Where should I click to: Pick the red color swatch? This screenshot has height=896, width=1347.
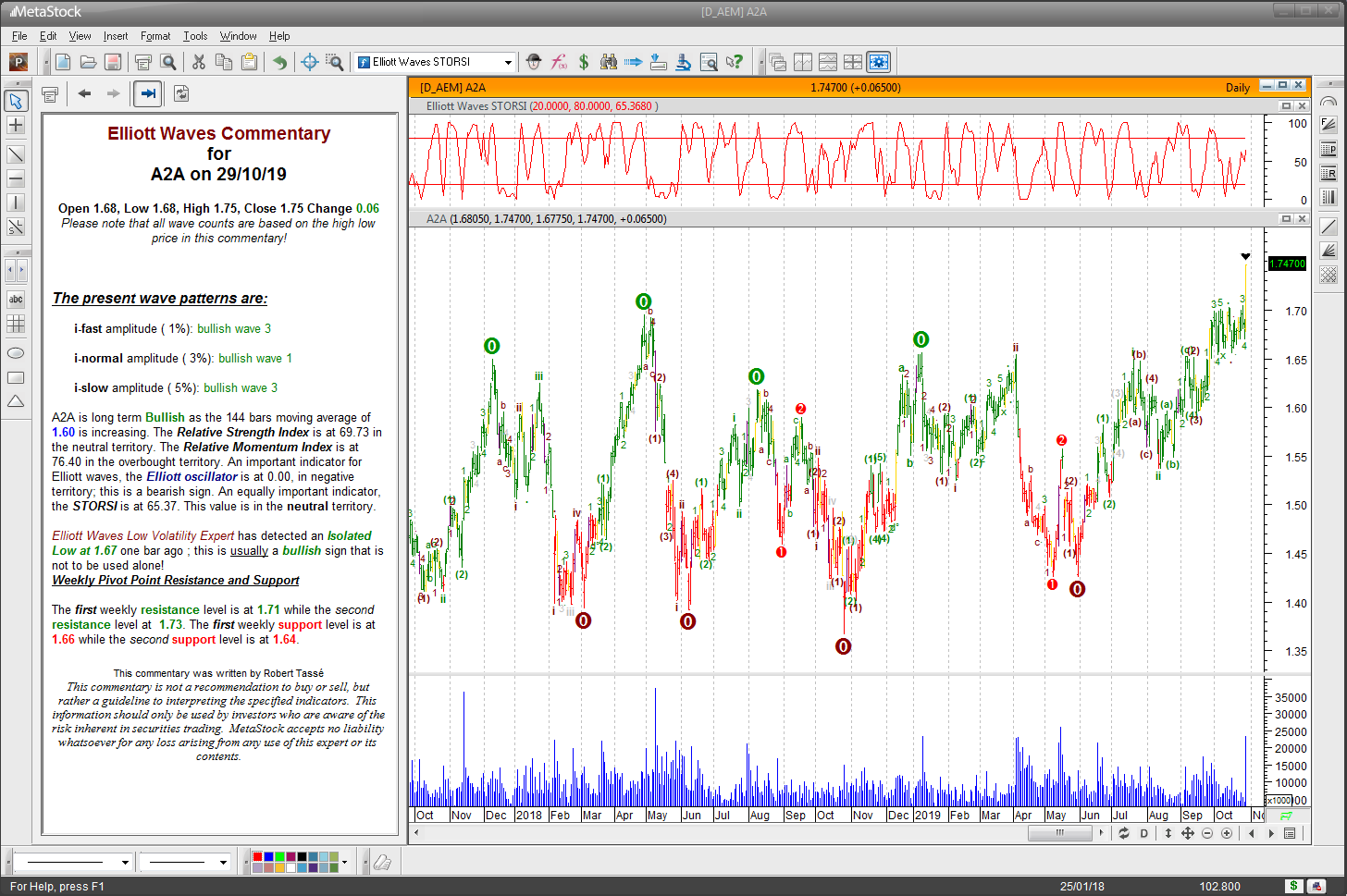pos(257,857)
